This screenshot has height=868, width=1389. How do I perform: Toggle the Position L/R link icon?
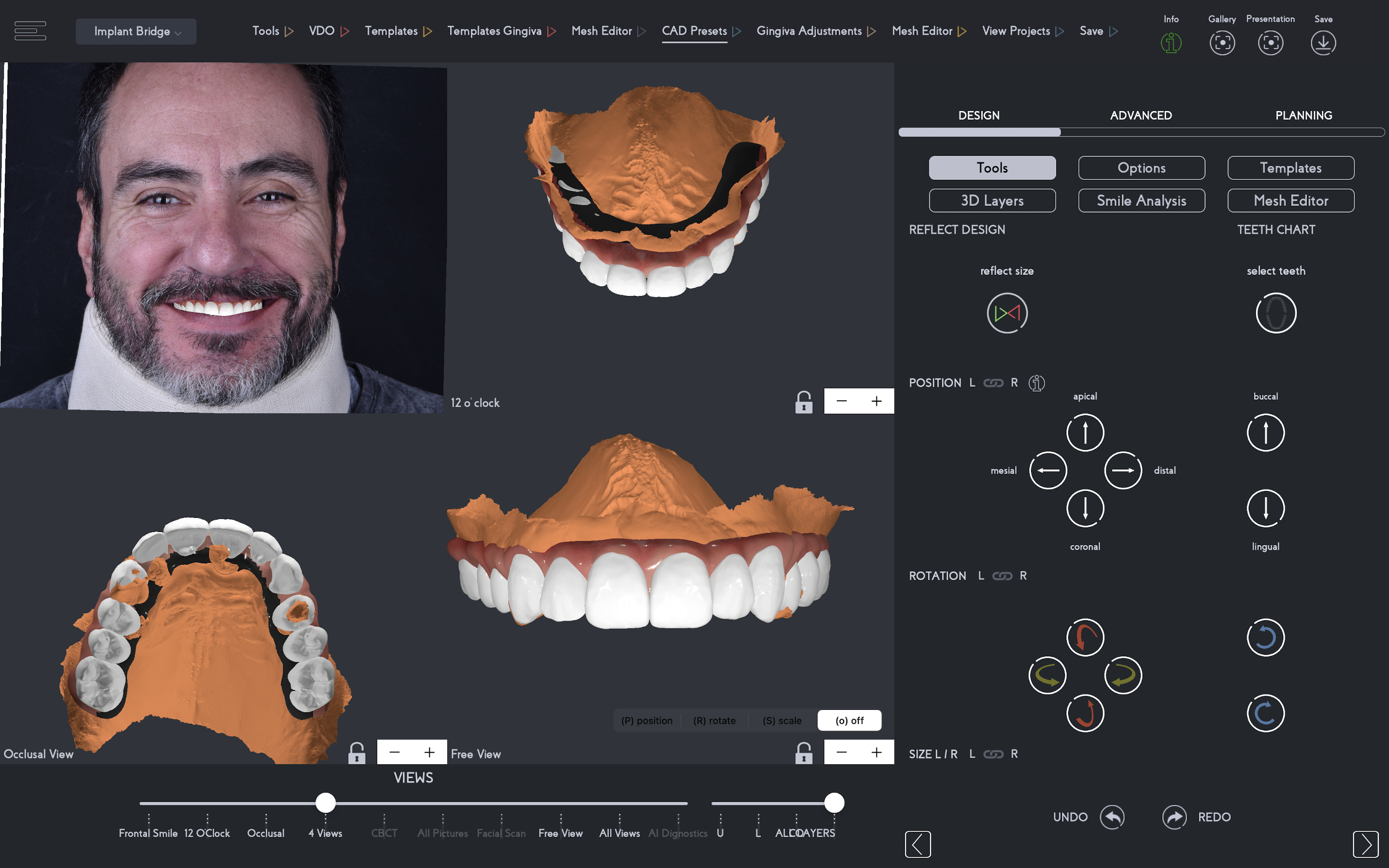pyautogui.click(x=993, y=383)
